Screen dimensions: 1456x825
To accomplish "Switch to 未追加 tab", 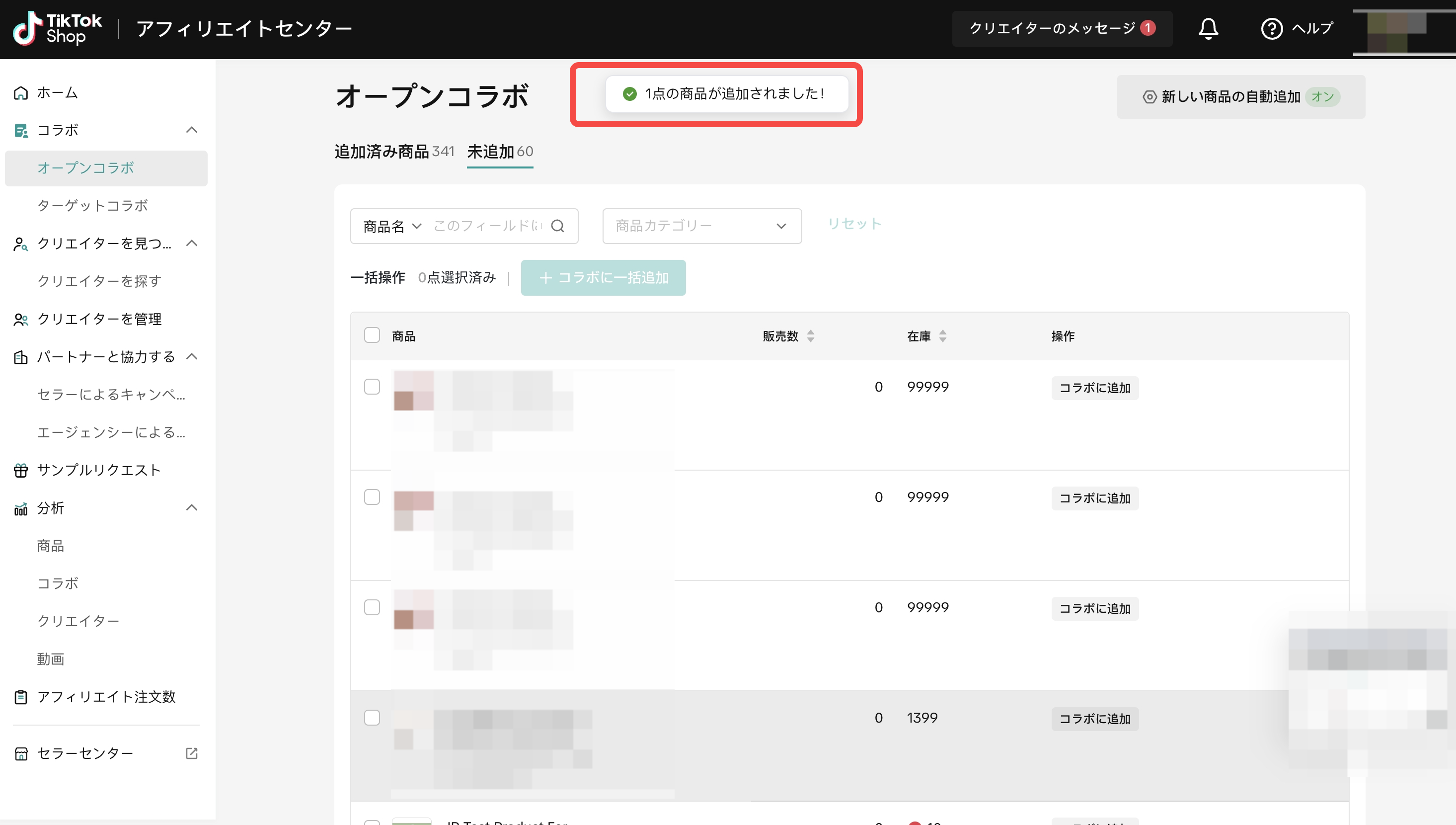I will click(500, 152).
